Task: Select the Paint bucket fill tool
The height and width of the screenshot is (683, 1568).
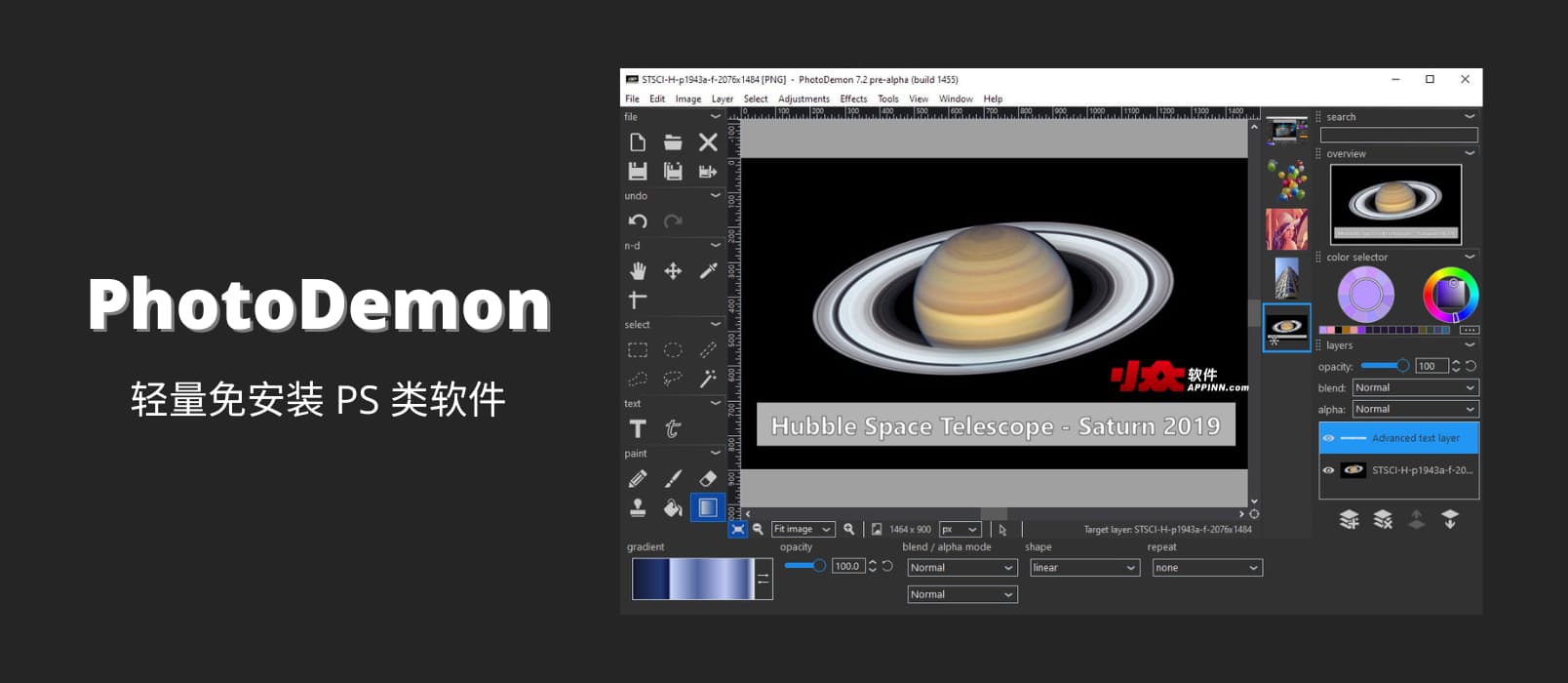Action: (673, 508)
